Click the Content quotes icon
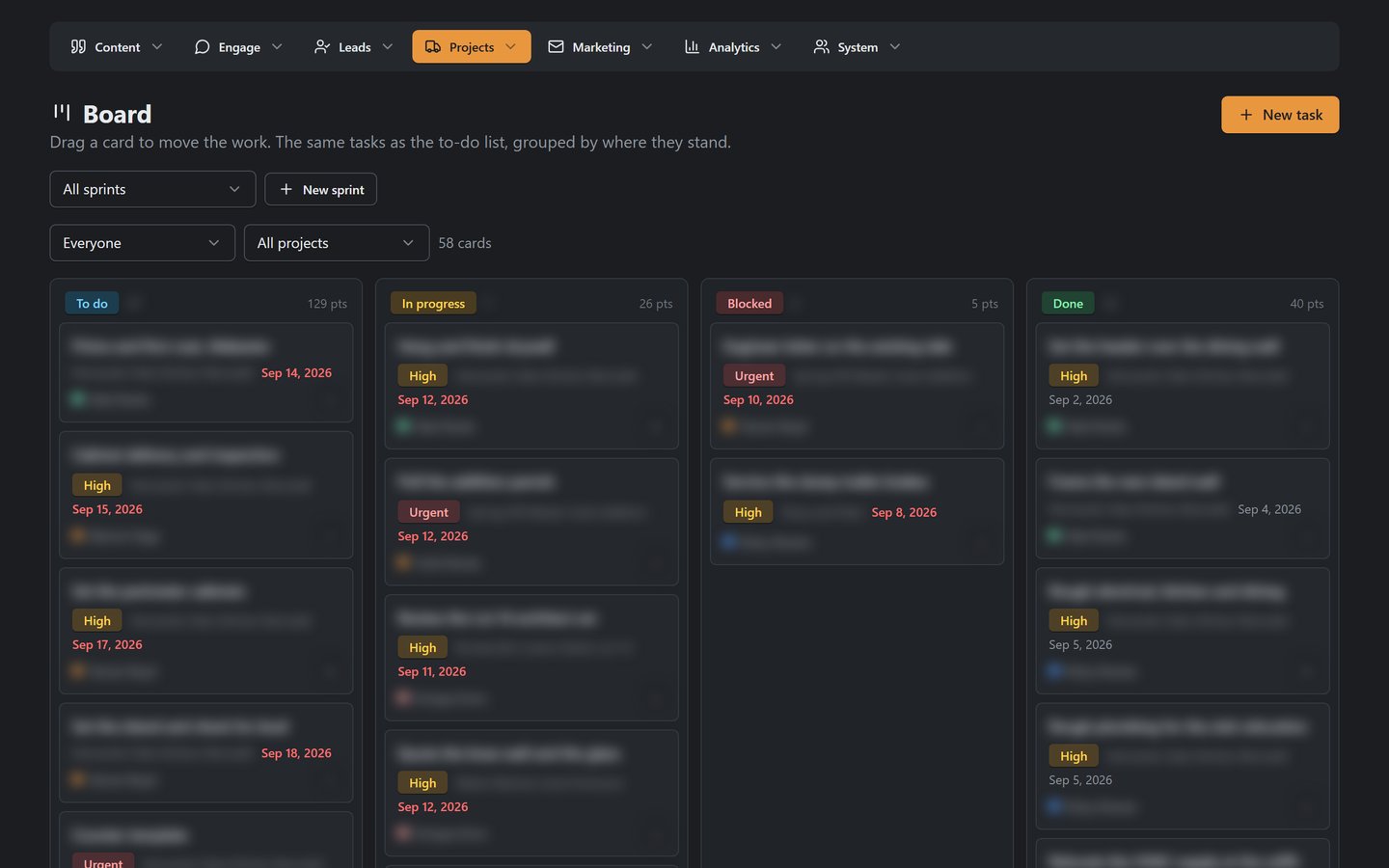The image size is (1389, 868). pos(78,46)
